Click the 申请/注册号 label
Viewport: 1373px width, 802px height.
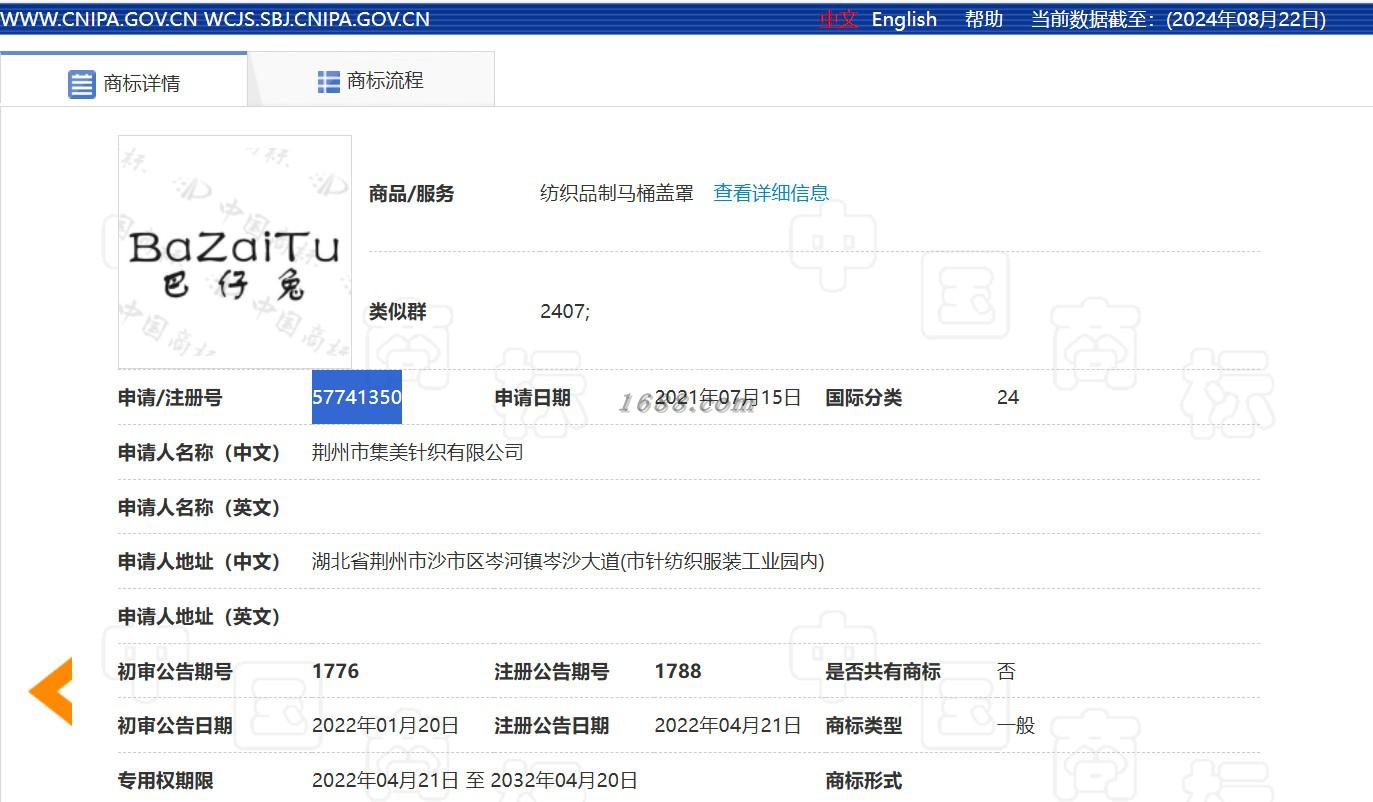170,397
